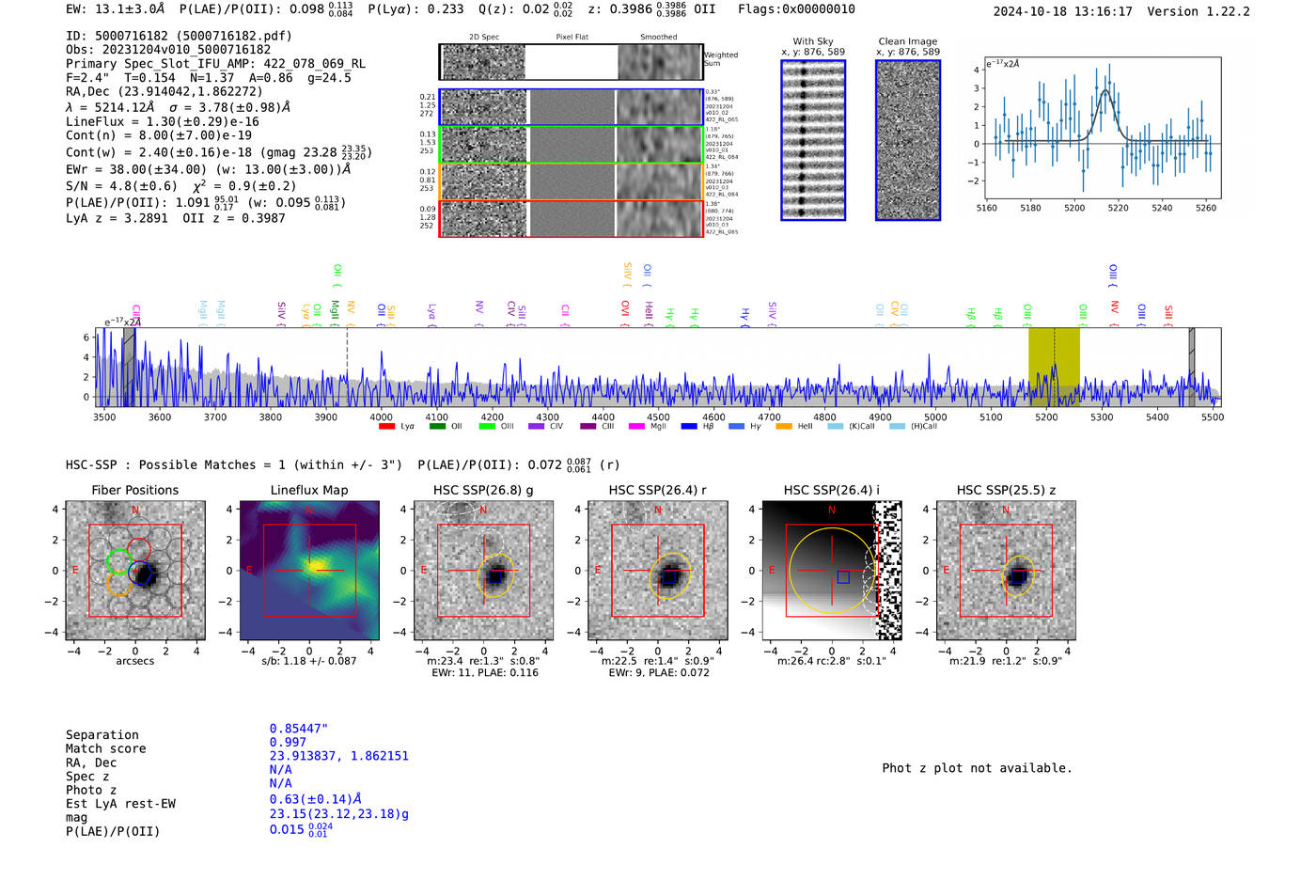Click the timestamp '2024-10-18 13:16:17'

pos(1063,11)
